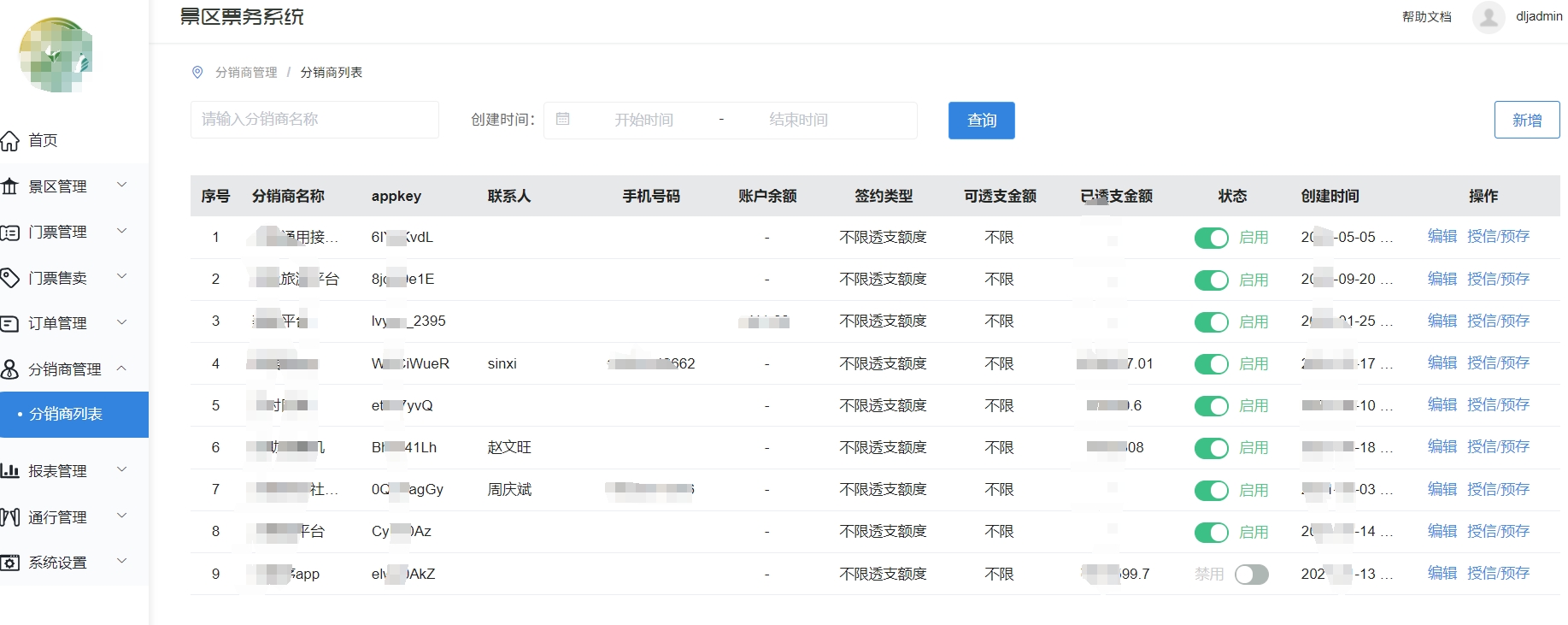Click the blurred scenic logo image

(x=56, y=55)
